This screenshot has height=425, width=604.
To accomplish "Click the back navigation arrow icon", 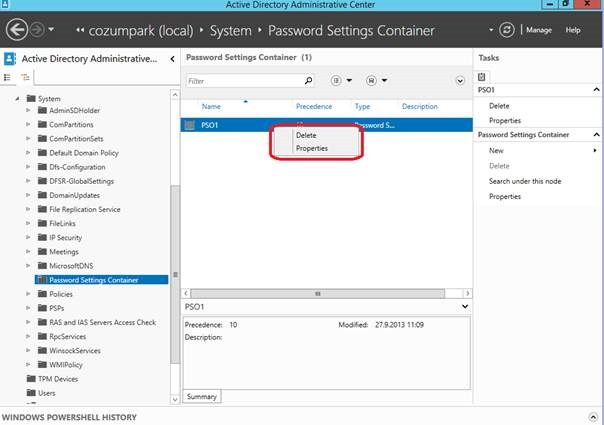I will pyautogui.click(x=17, y=30).
